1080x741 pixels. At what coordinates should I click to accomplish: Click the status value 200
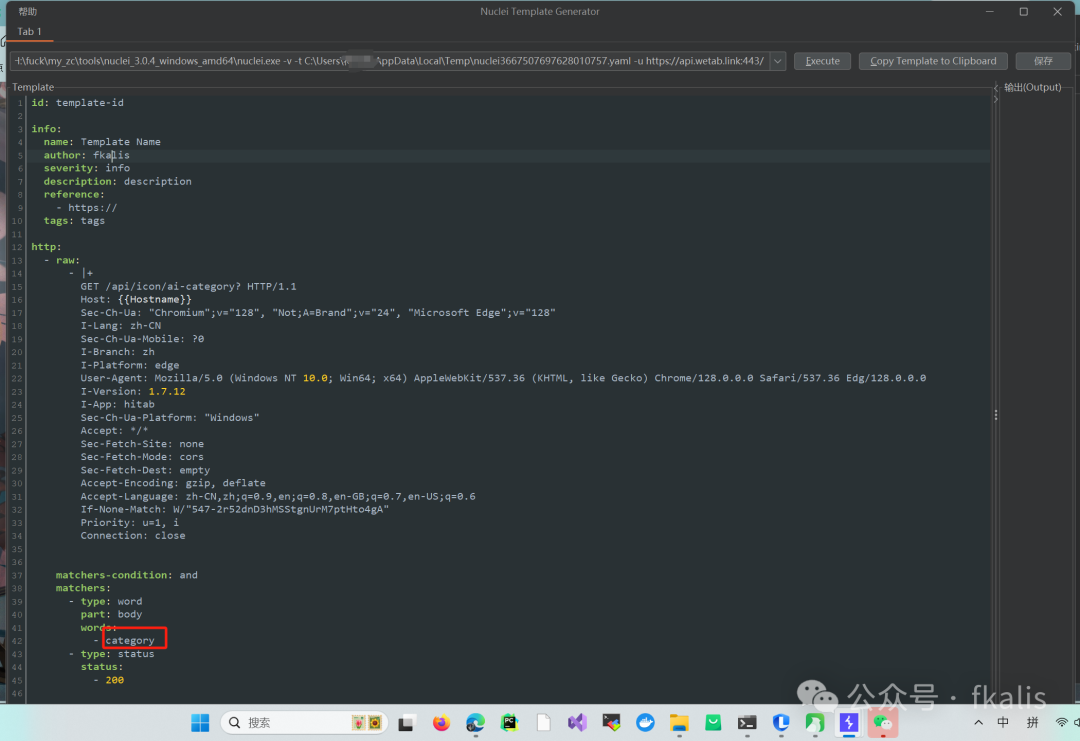[114, 680]
